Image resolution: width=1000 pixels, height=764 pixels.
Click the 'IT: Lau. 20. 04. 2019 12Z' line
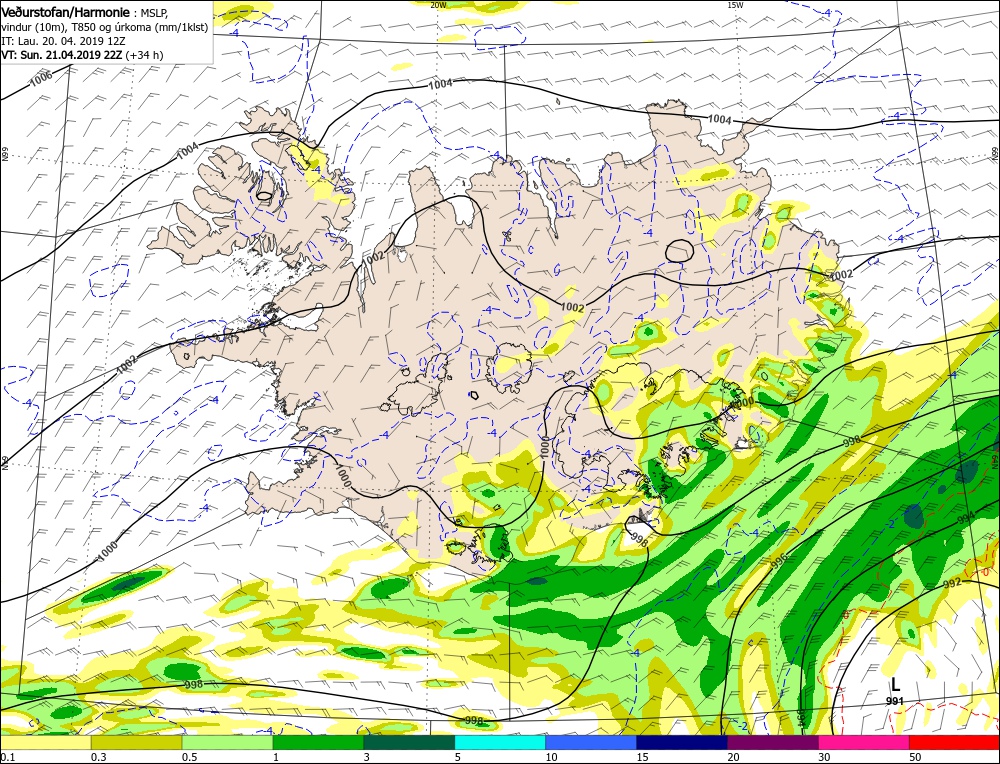tap(63, 41)
